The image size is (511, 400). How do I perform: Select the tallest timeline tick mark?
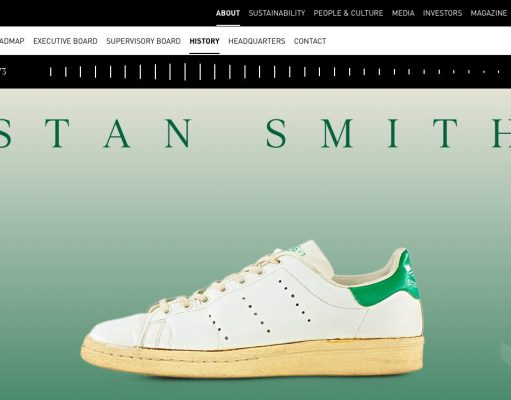click(185, 72)
